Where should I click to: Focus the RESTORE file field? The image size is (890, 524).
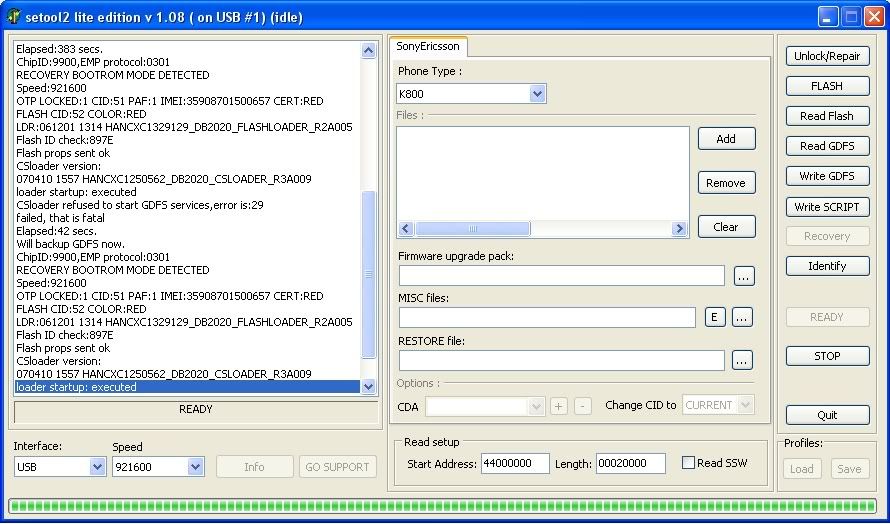(x=561, y=360)
